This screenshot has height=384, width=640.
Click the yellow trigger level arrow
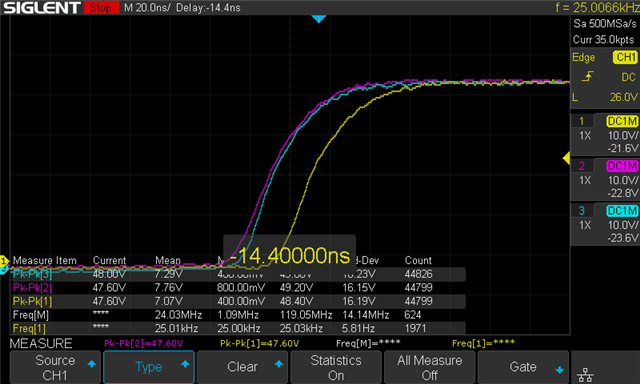coord(567,158)
